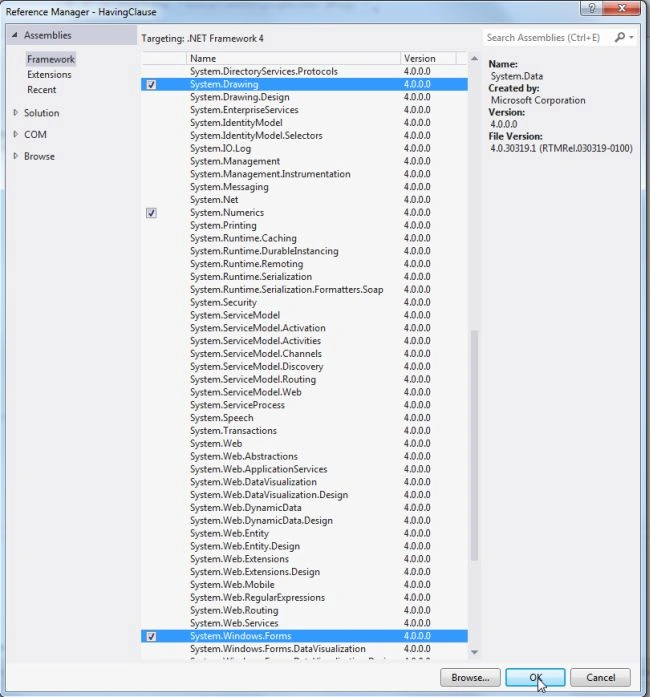Select System.Web.RegularExpressions row
This screenshot has width=650, height=697.
[x=305, y=597]
